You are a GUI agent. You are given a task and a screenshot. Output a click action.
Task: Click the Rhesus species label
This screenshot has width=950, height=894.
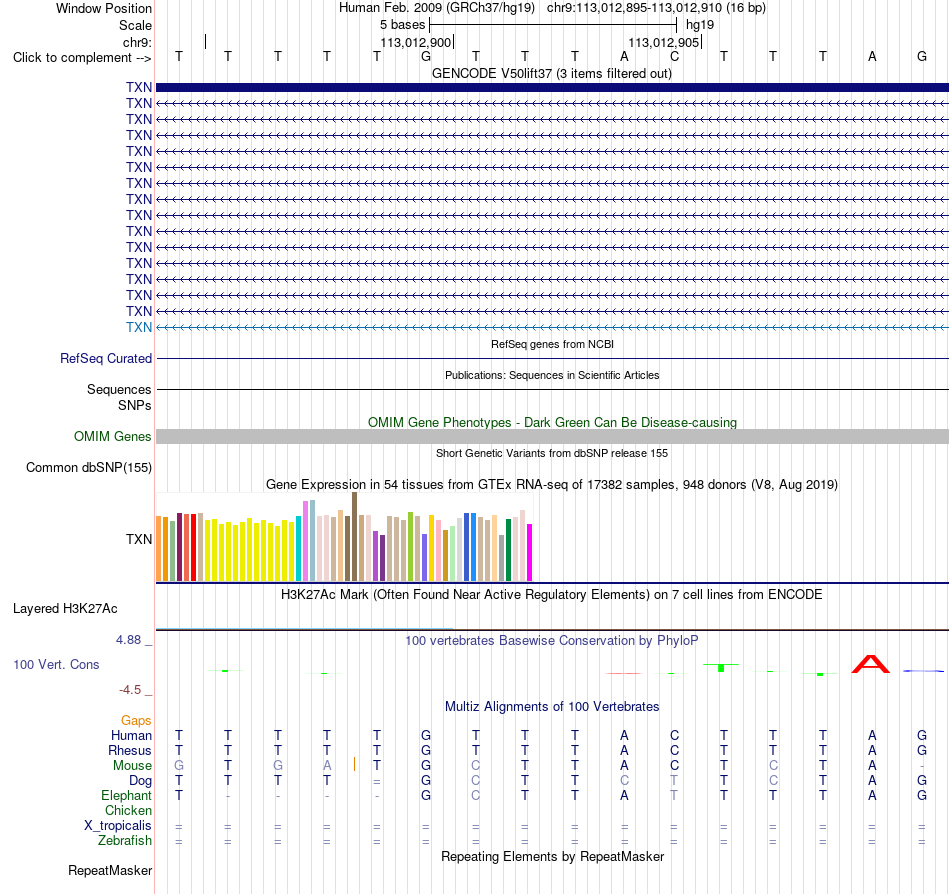click(x=129, y=750)
